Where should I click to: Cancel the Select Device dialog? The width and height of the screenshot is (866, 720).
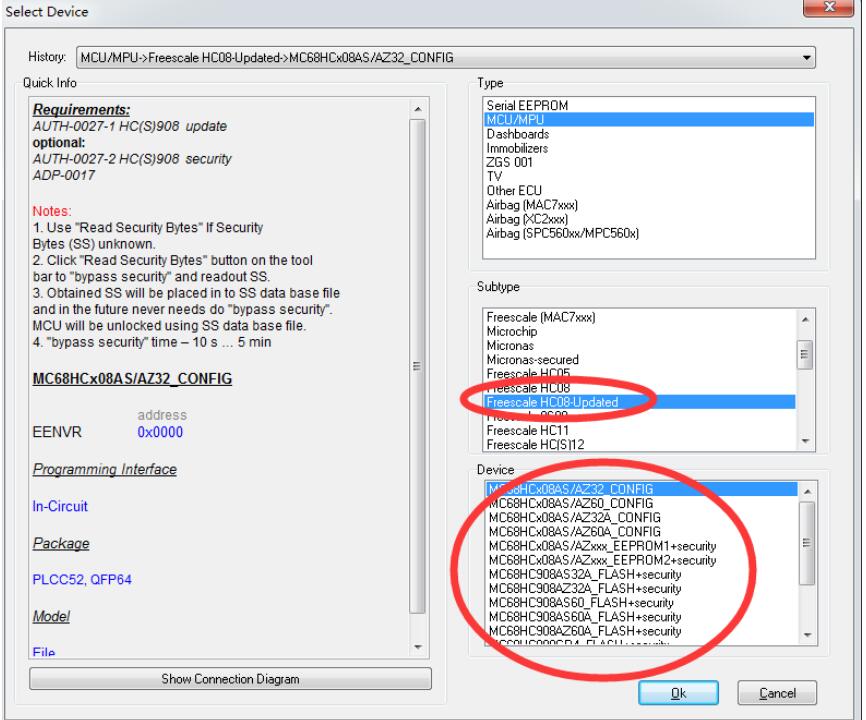(777, 693)
